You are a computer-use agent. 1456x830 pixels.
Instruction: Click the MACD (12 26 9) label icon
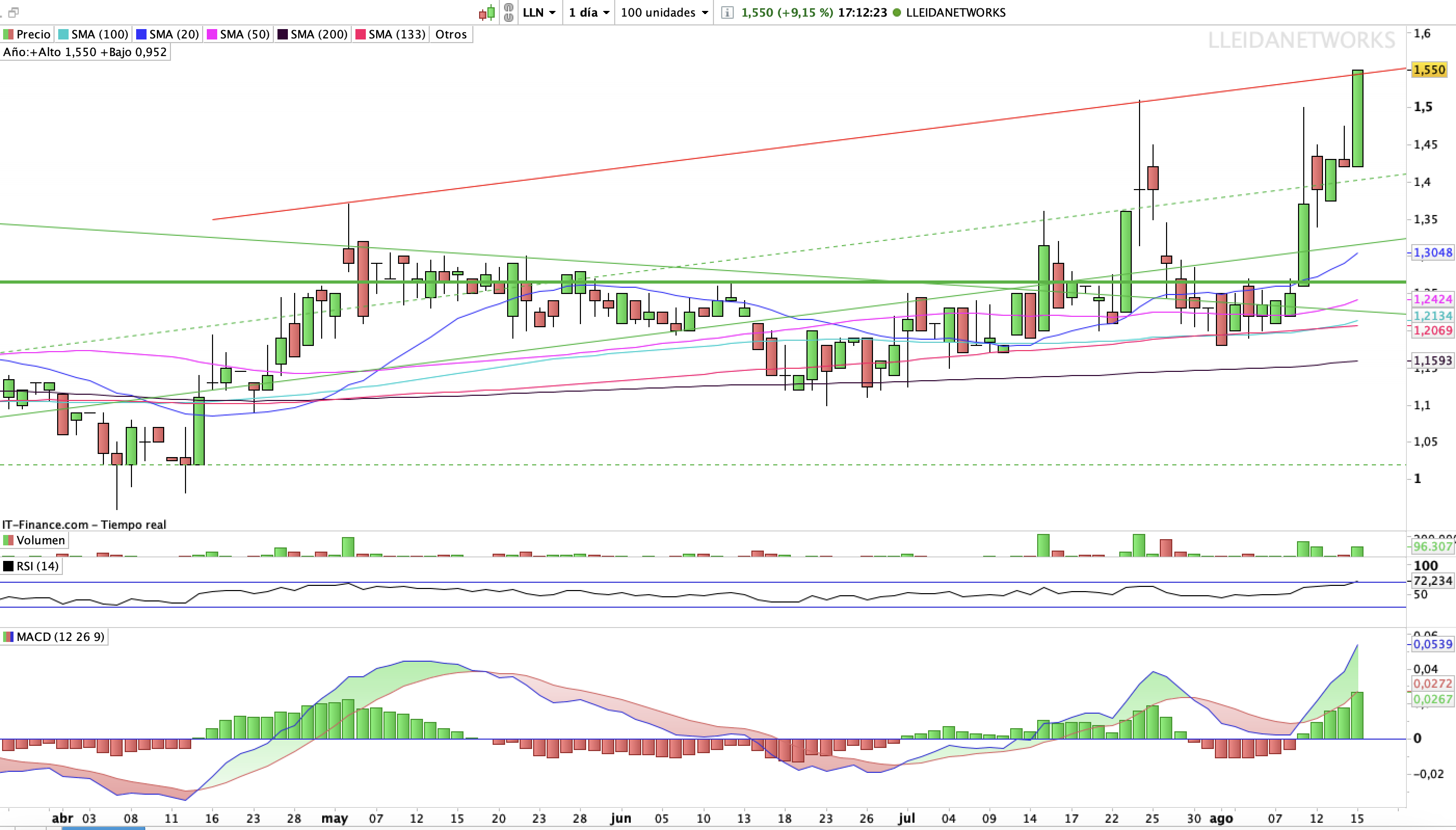pos(8,637)
